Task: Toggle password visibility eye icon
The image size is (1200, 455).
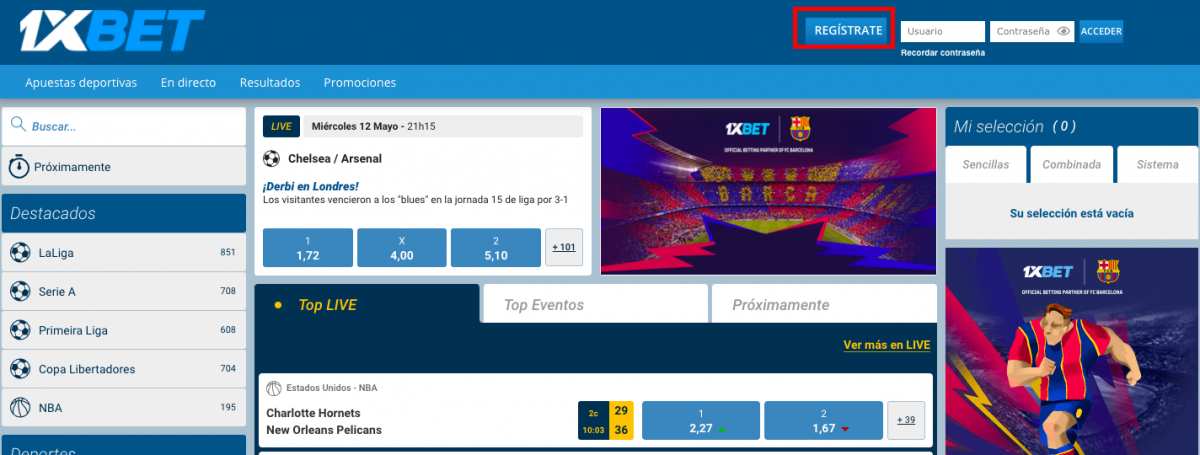Action: [1064, 31]
